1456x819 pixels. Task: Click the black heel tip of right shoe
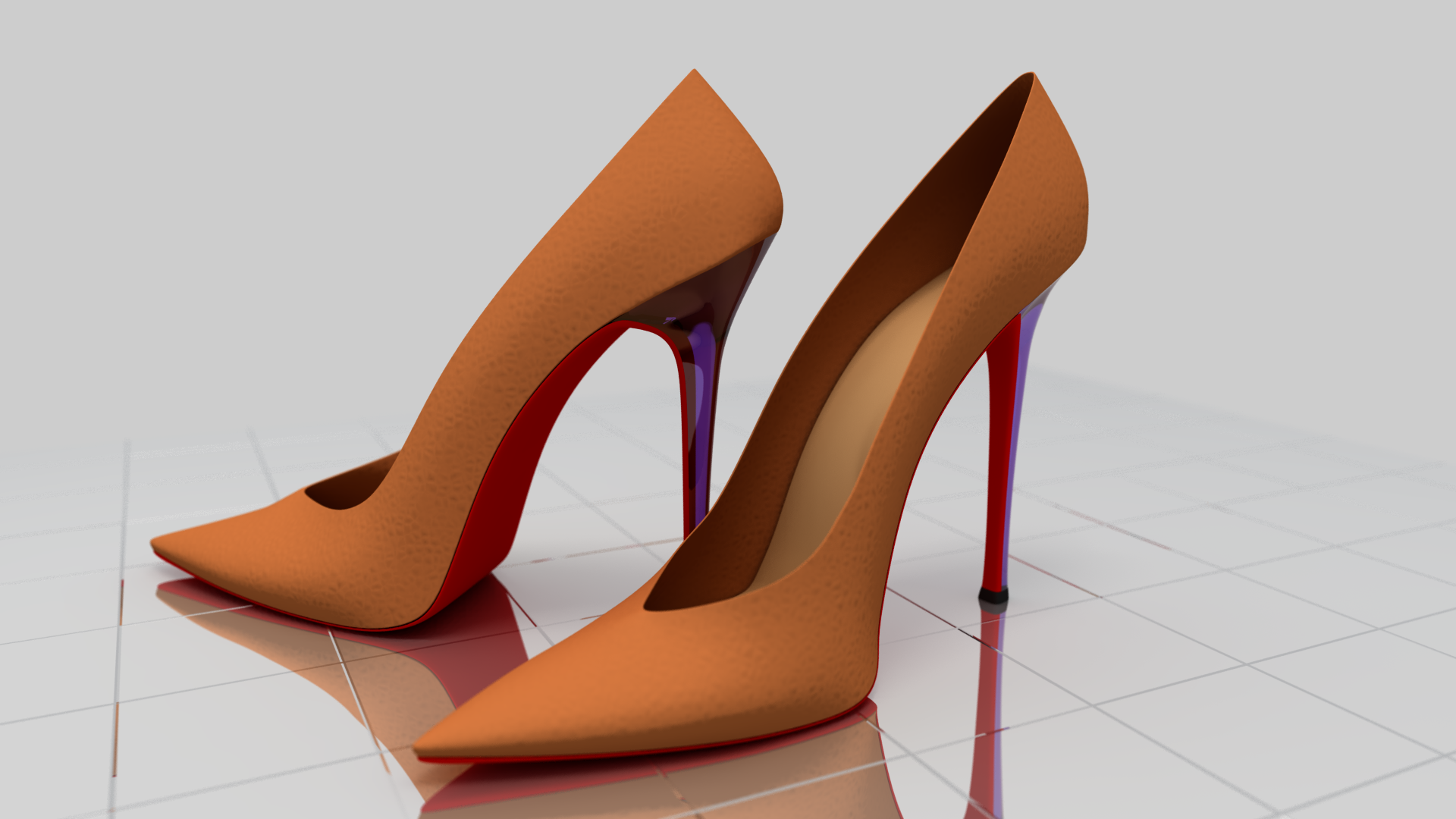coord(993,597)
